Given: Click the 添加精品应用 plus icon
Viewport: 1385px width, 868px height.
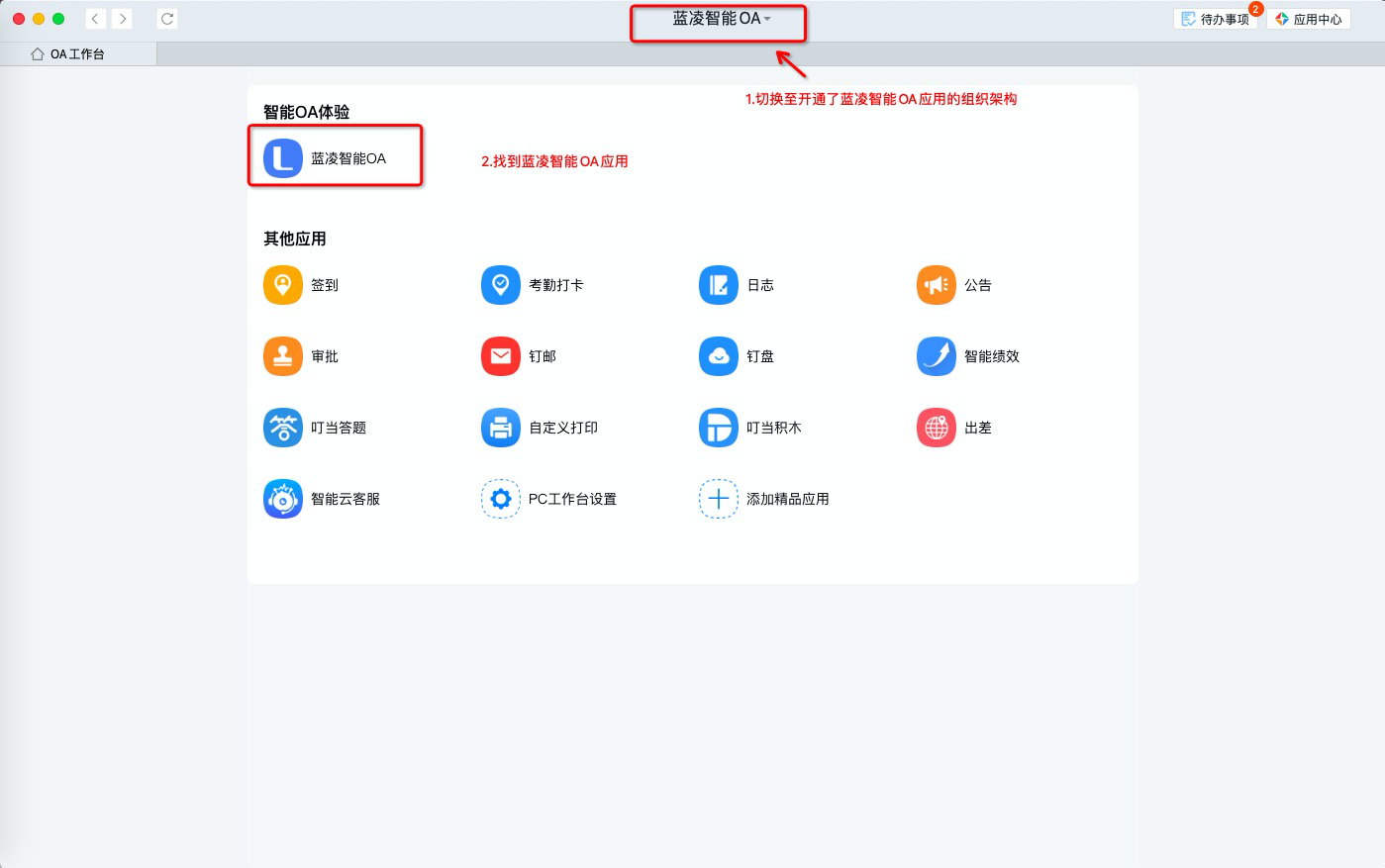Looking at the screenshot, I should (x=719, y=499).
